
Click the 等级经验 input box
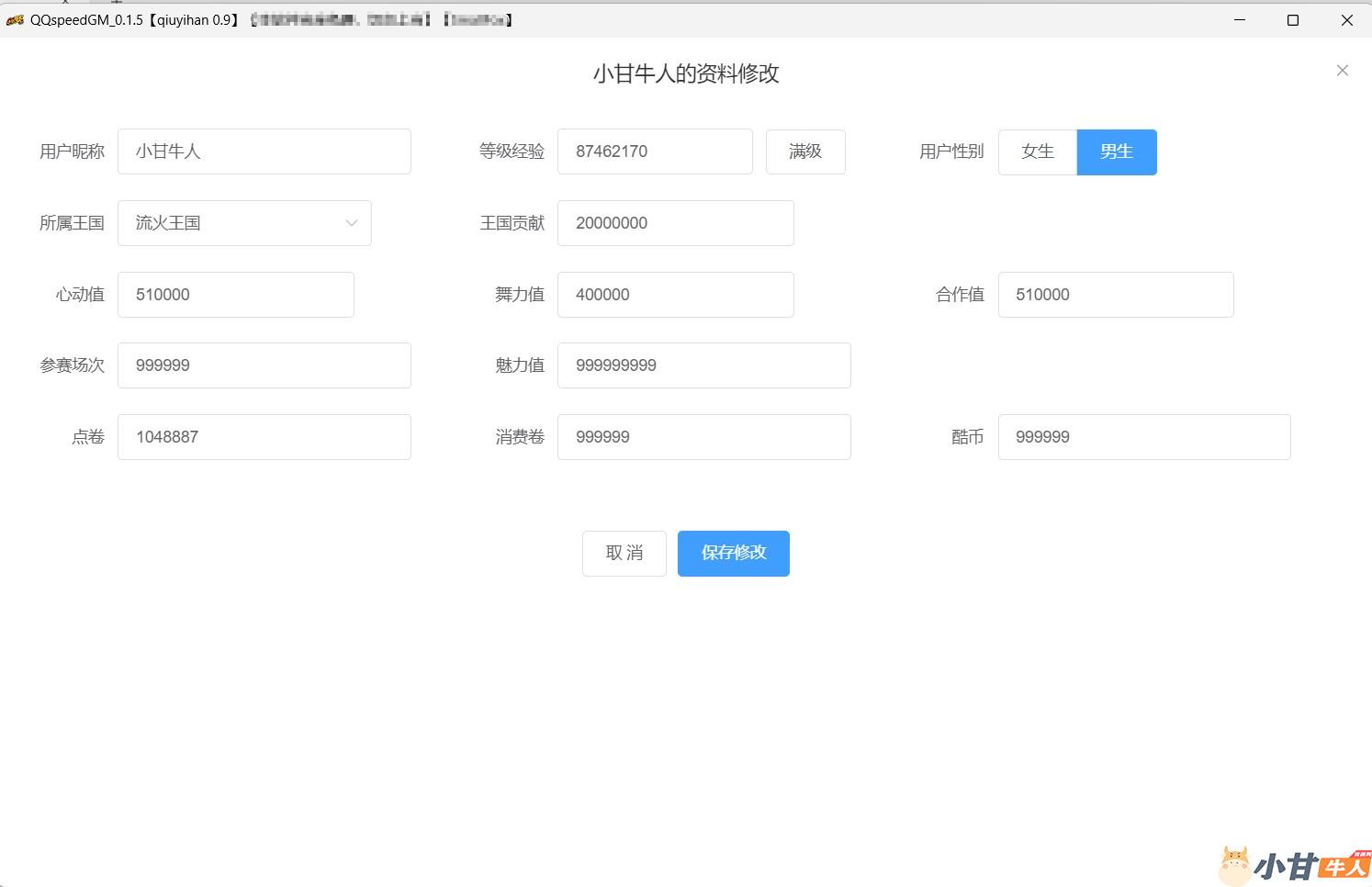click(654, 152)
